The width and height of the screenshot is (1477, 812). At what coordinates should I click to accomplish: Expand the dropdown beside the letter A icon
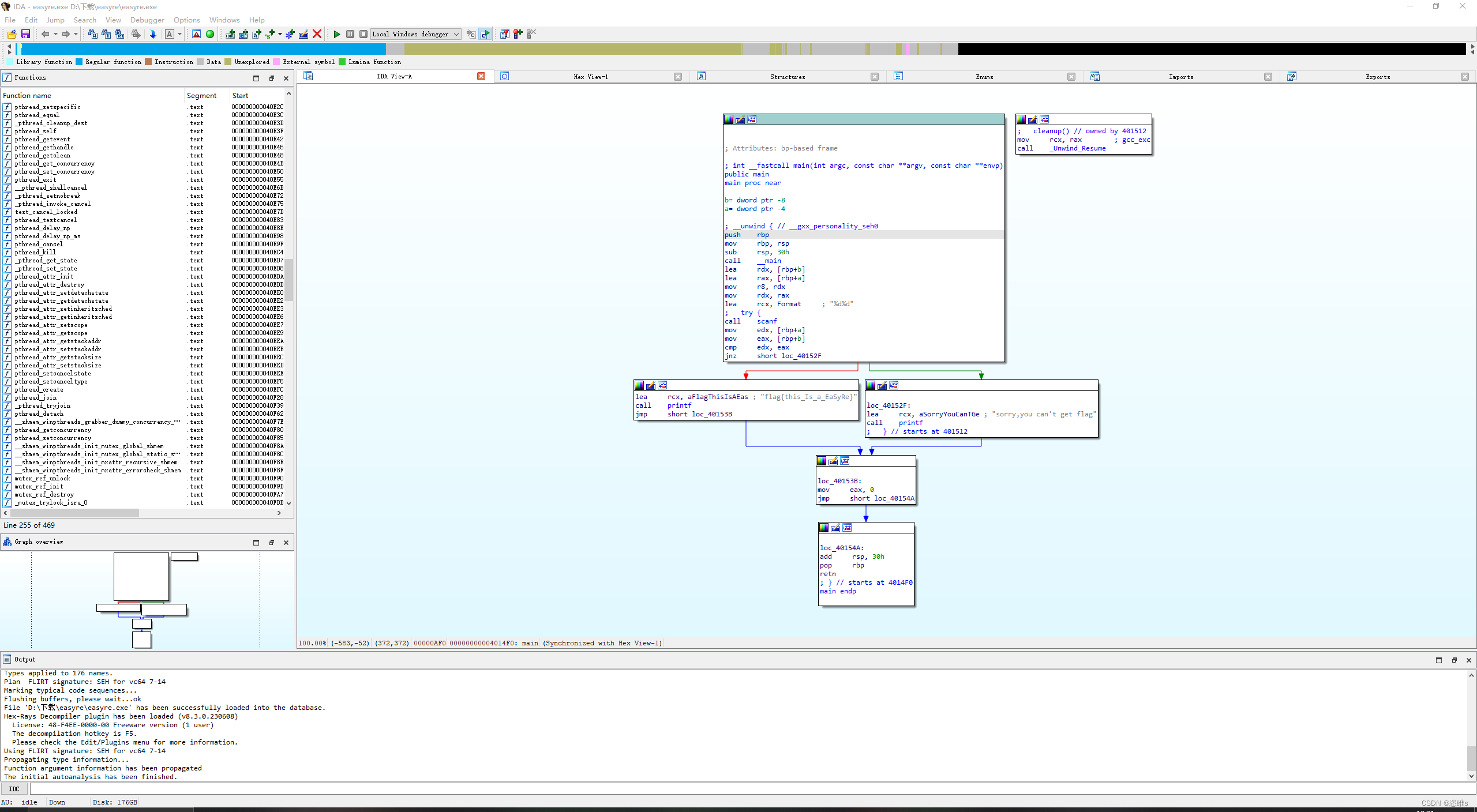click(x=179, y=34)
